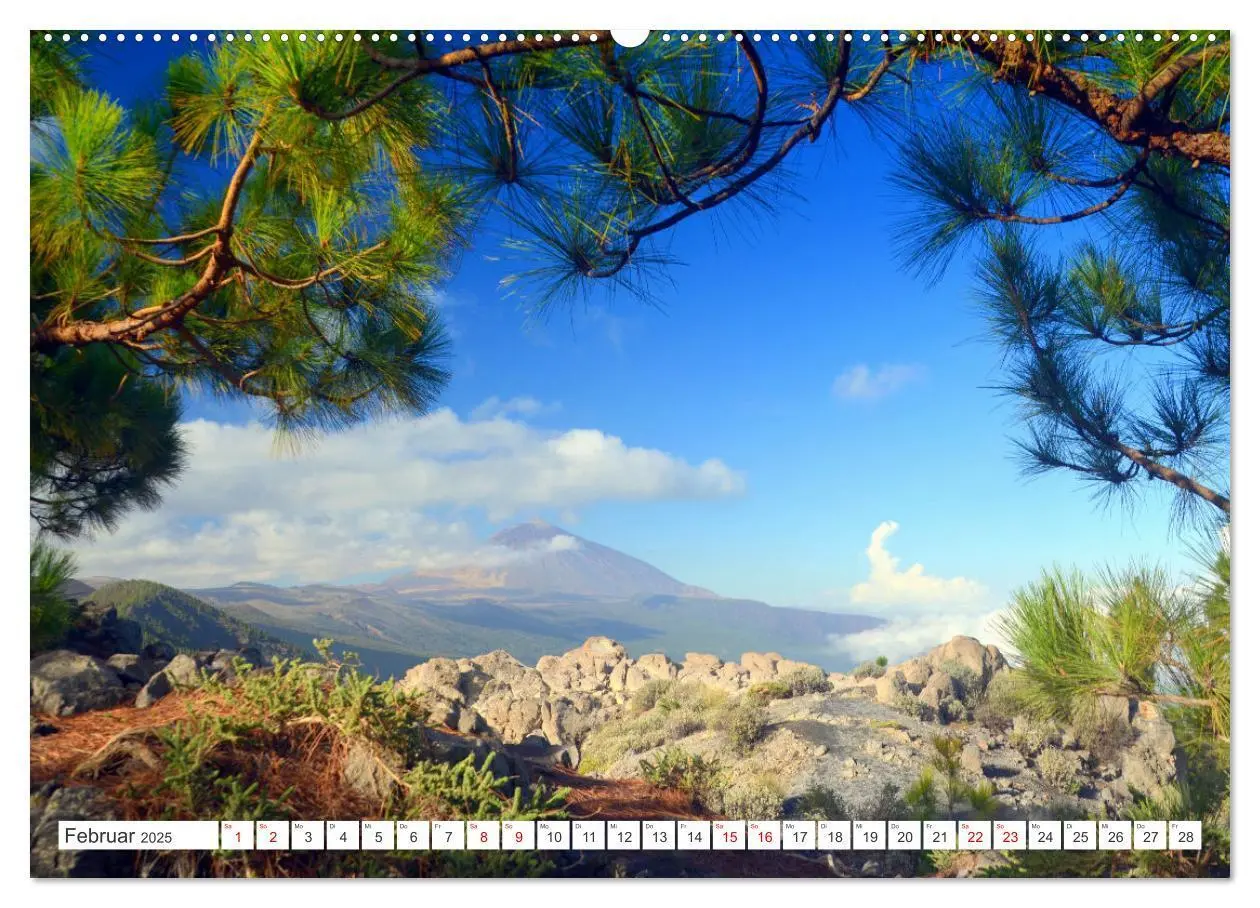Select date cell 10 in the calendar strip

[x=552, y=836]
